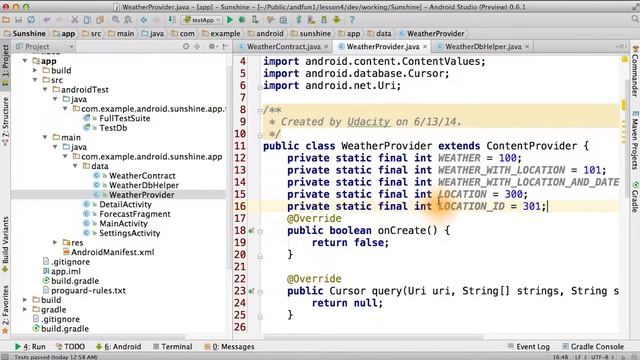Viewport: 640px width, 360px height.
Task: Select ForecastFragment in project tree
Action: pos(135,214)
